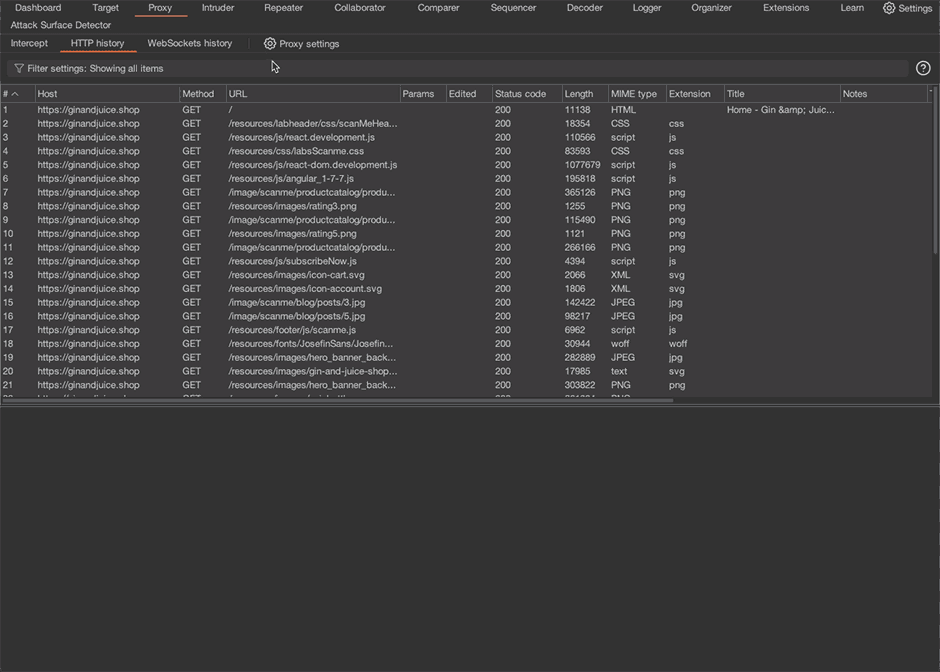Open the Extensions tab
The height and width of the screenshot is (672, 940).
[786, 8]
